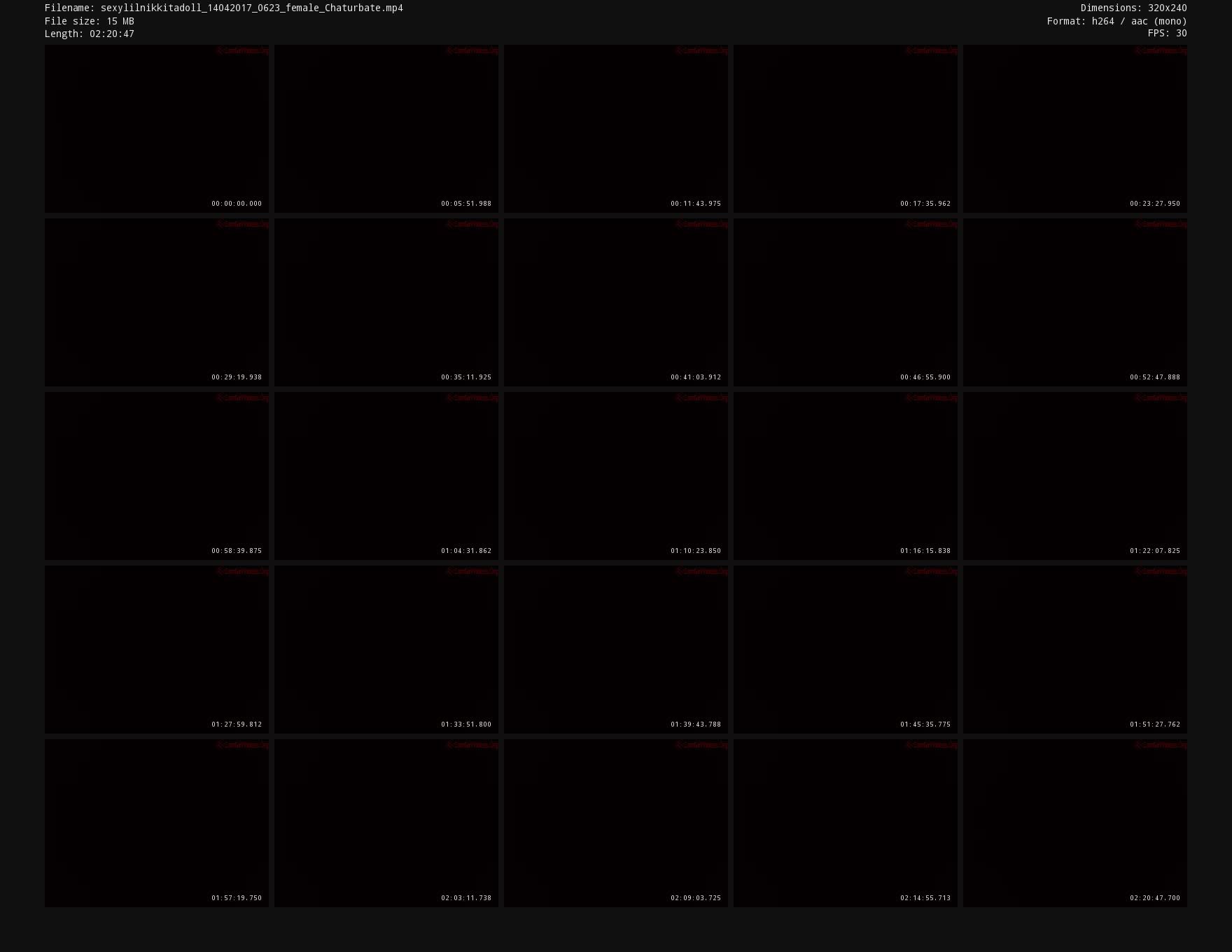Click the 01:16:15.838 timestamp label

pos(925,551)
